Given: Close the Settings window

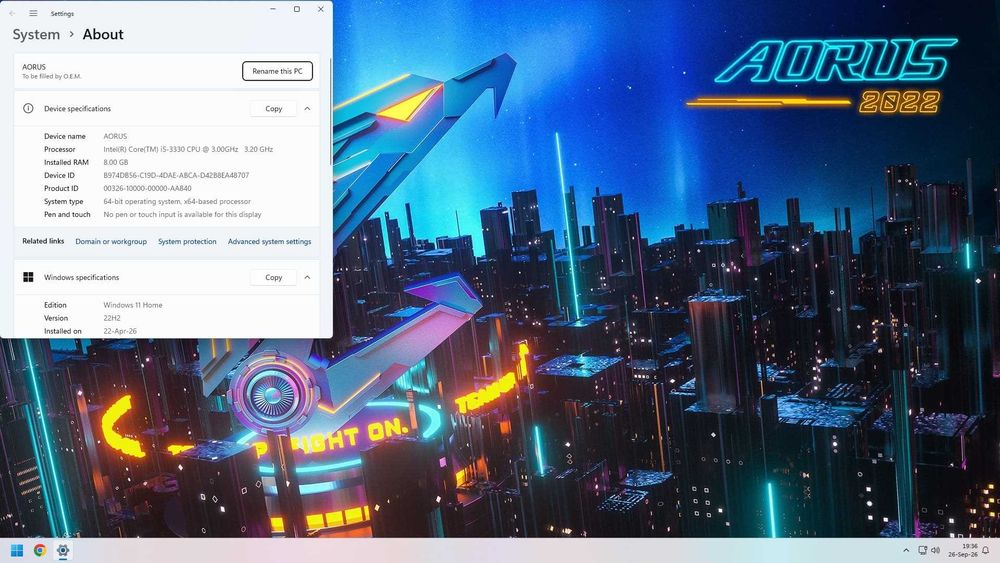Looking at the screenshot, I should 321,9.
